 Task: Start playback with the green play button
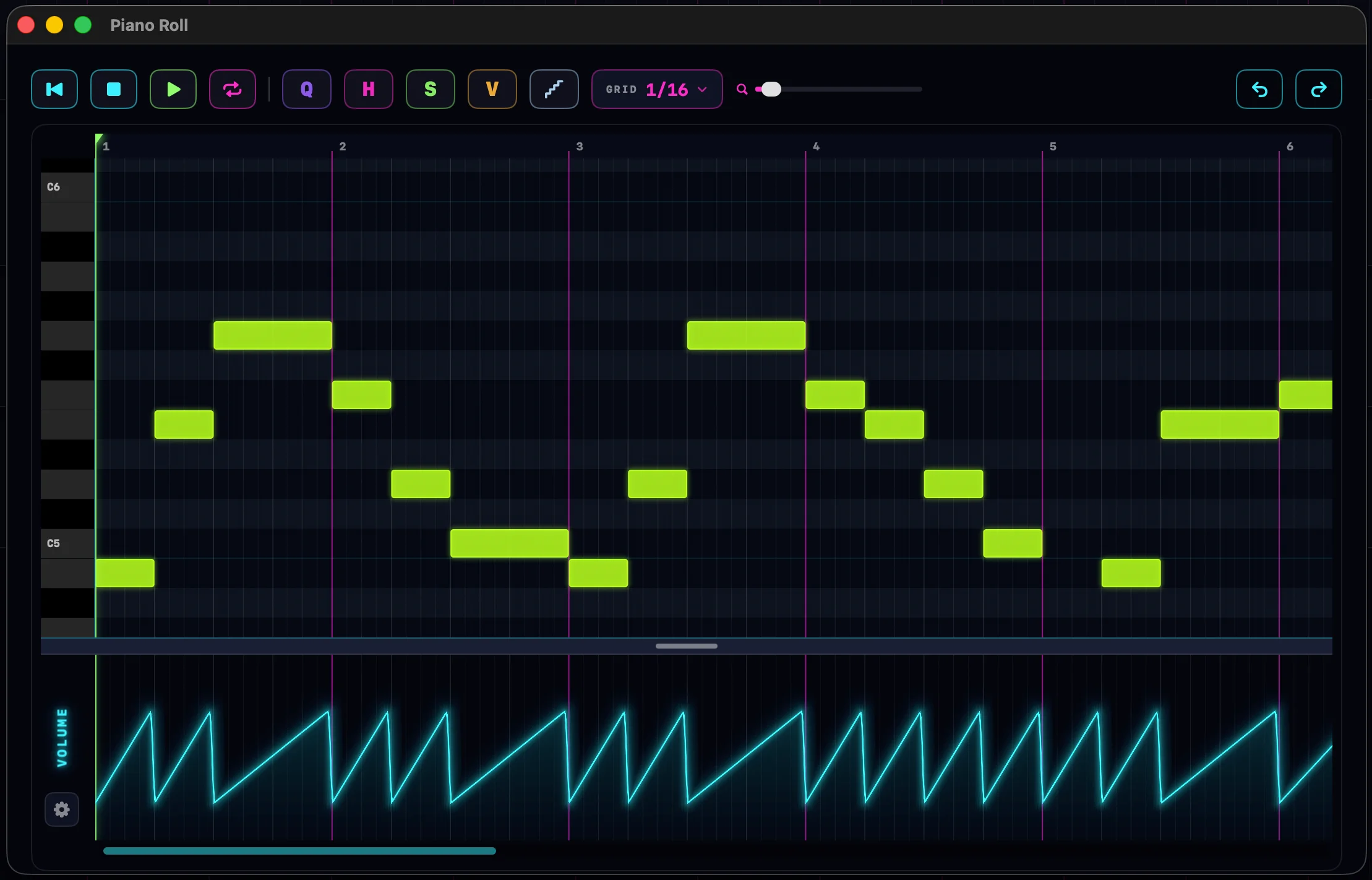[173, 89]
